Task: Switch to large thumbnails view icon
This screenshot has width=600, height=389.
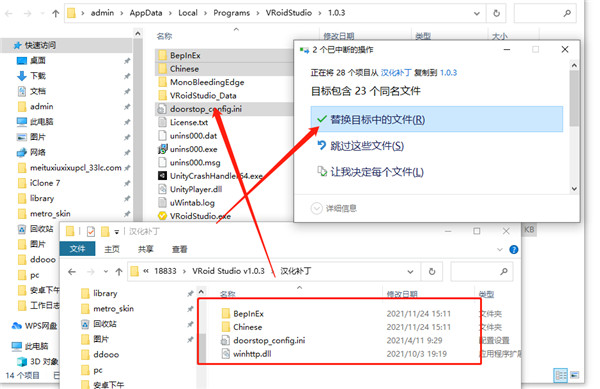Action: point(574,375)
